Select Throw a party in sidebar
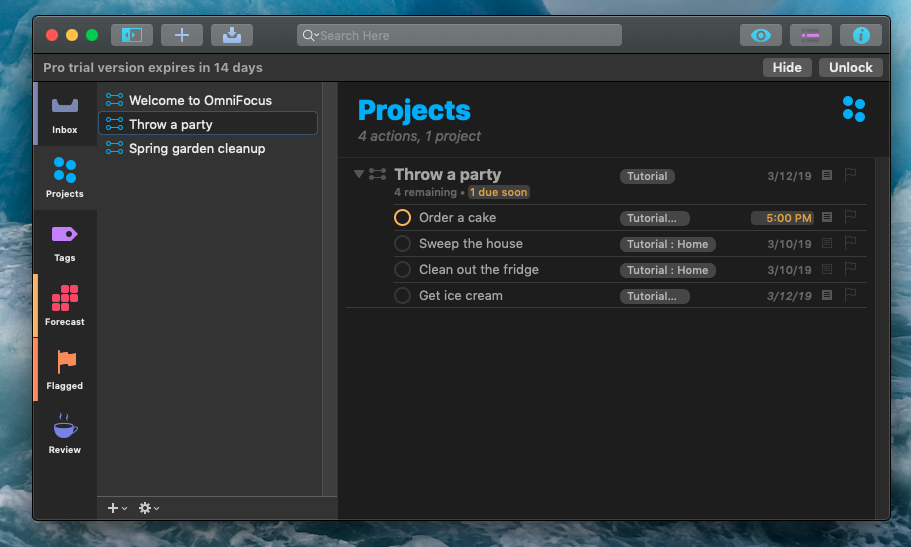The height and width of the screenshot is (547, 911). 208,124
